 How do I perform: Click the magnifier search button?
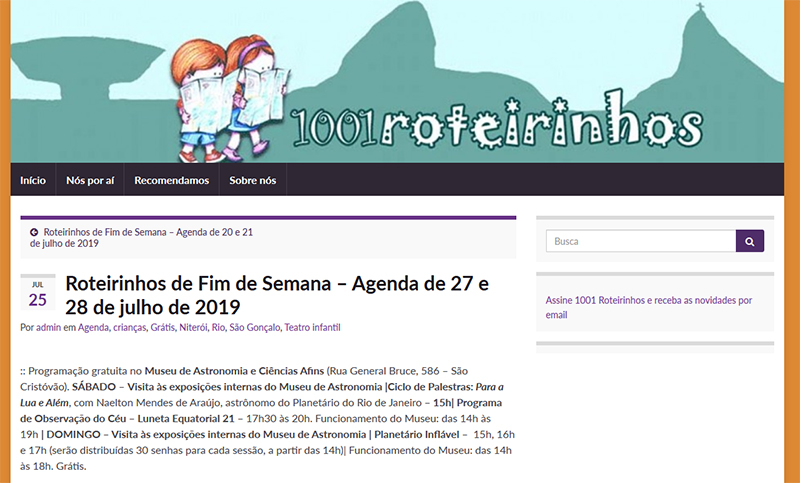click(750, 241)
